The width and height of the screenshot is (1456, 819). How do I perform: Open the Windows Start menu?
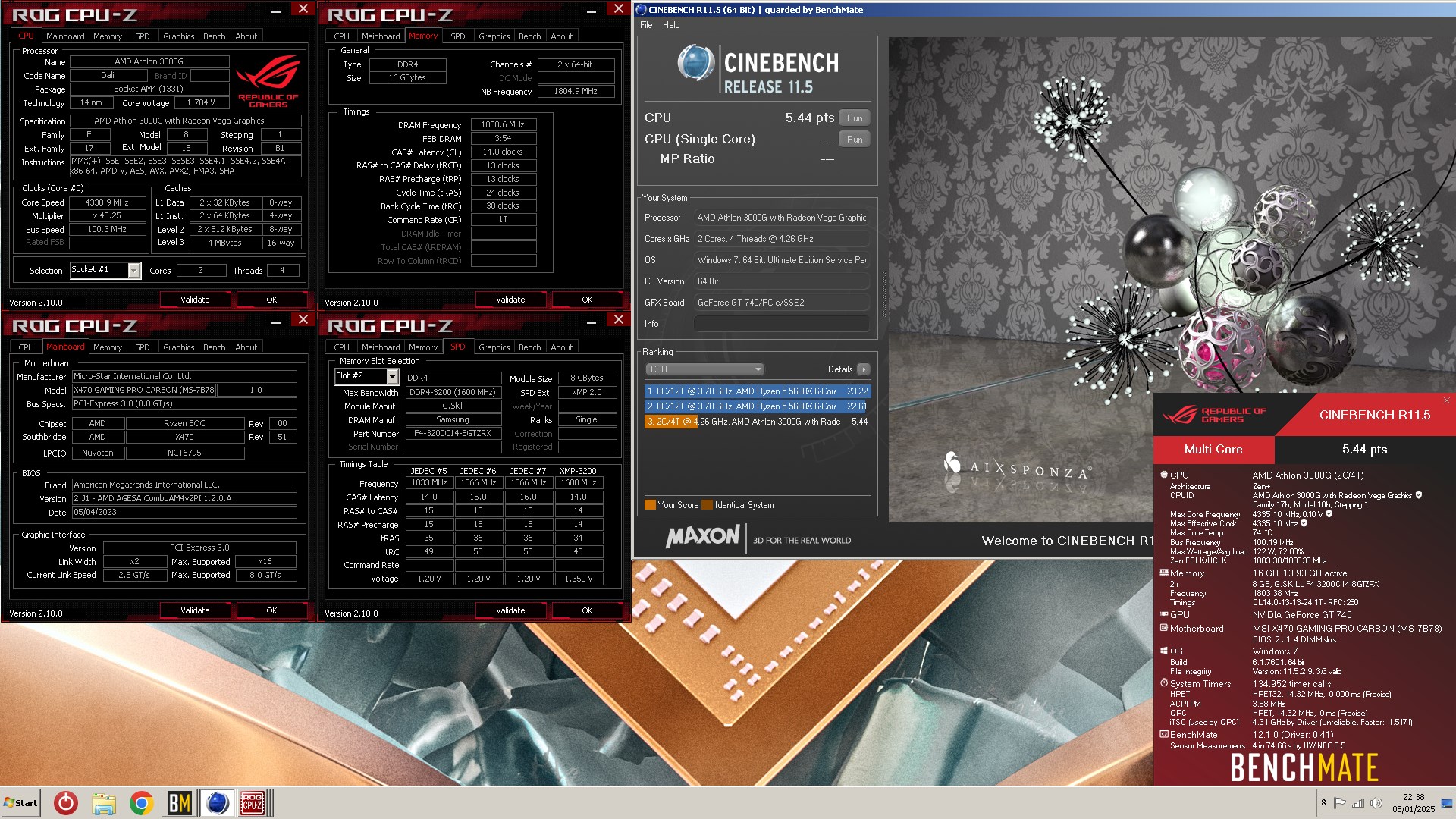coord(20,802)
